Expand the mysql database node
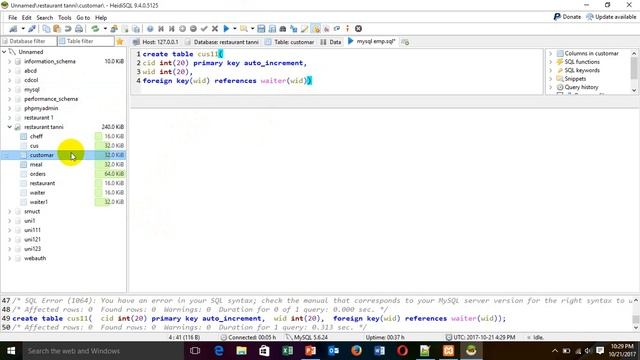This screenshot has width=640, height=360. pos(9,89)
